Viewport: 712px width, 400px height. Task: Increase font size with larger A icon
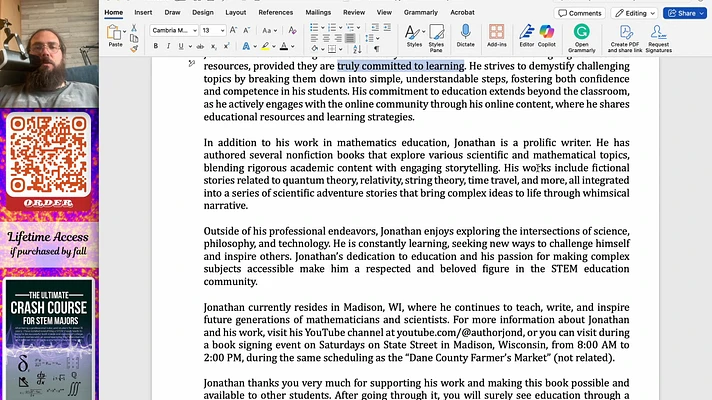233,30
